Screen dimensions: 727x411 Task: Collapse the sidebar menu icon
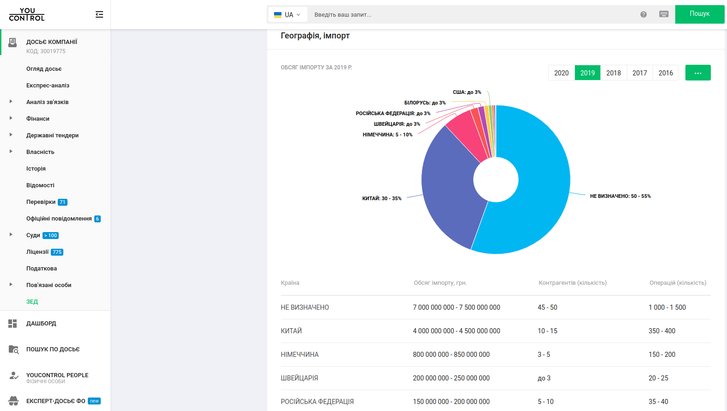pos(99,15)
